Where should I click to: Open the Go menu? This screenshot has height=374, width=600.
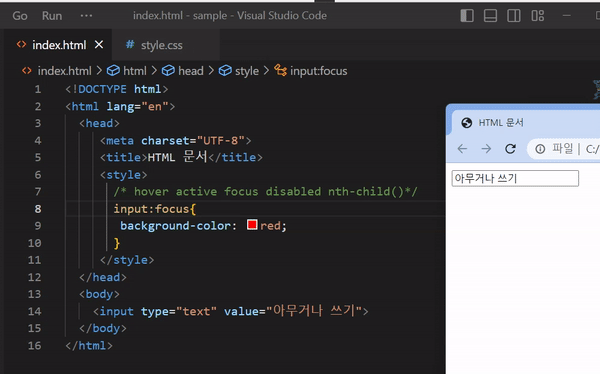click(20, 16)
